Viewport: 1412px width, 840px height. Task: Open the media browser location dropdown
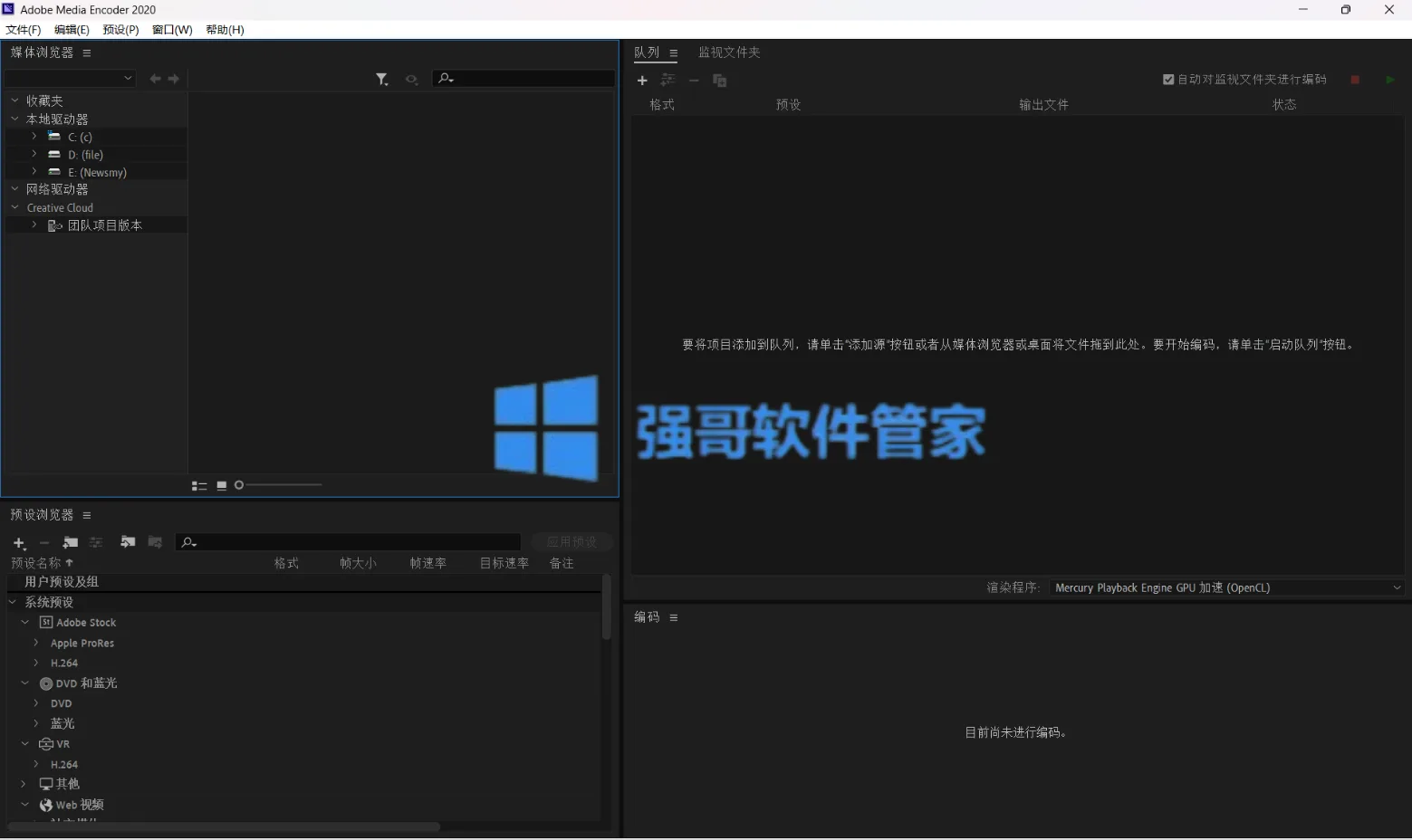coord(71,79)
